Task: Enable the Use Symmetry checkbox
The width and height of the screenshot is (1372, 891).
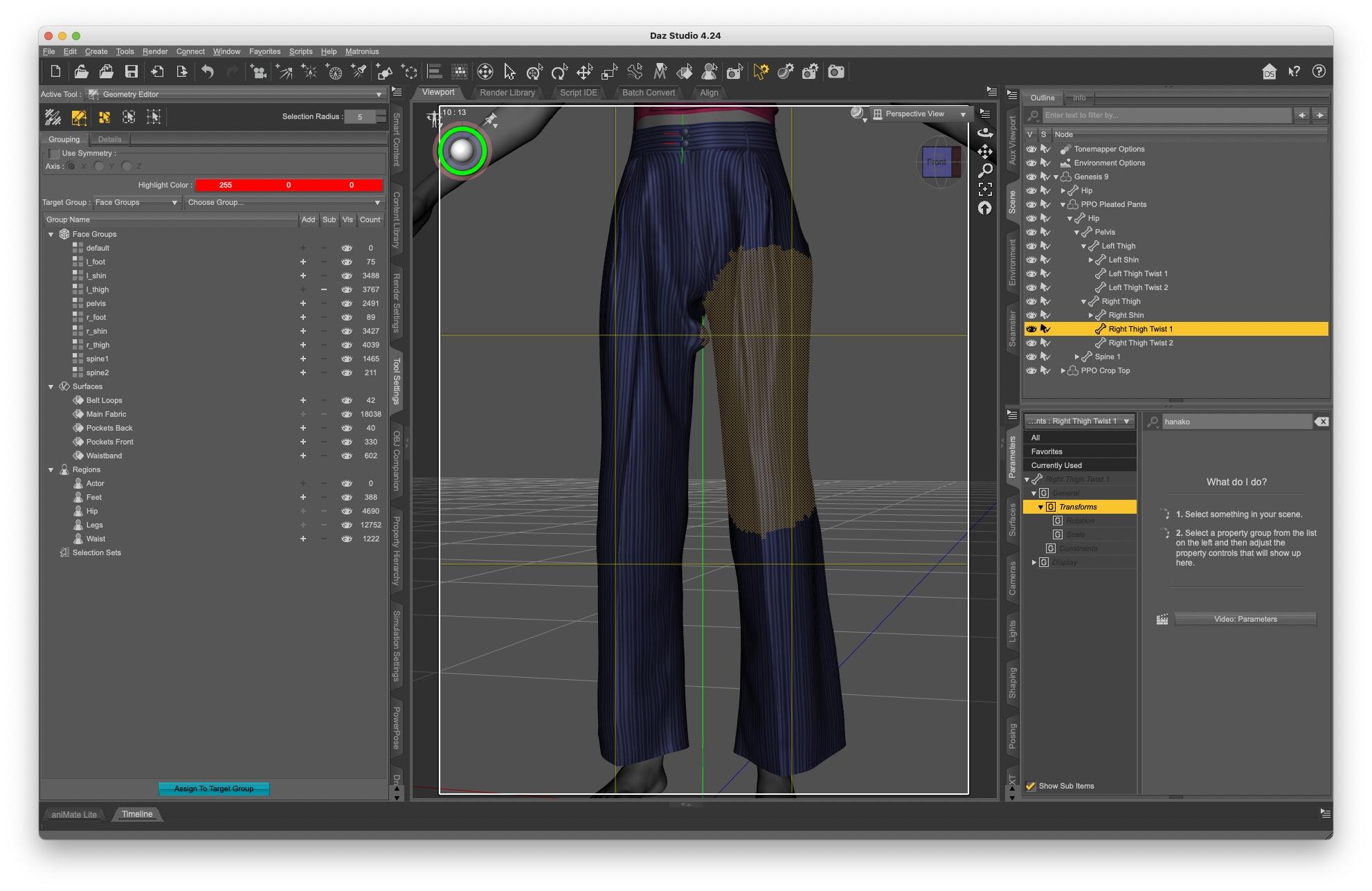Action: [54, 153]
